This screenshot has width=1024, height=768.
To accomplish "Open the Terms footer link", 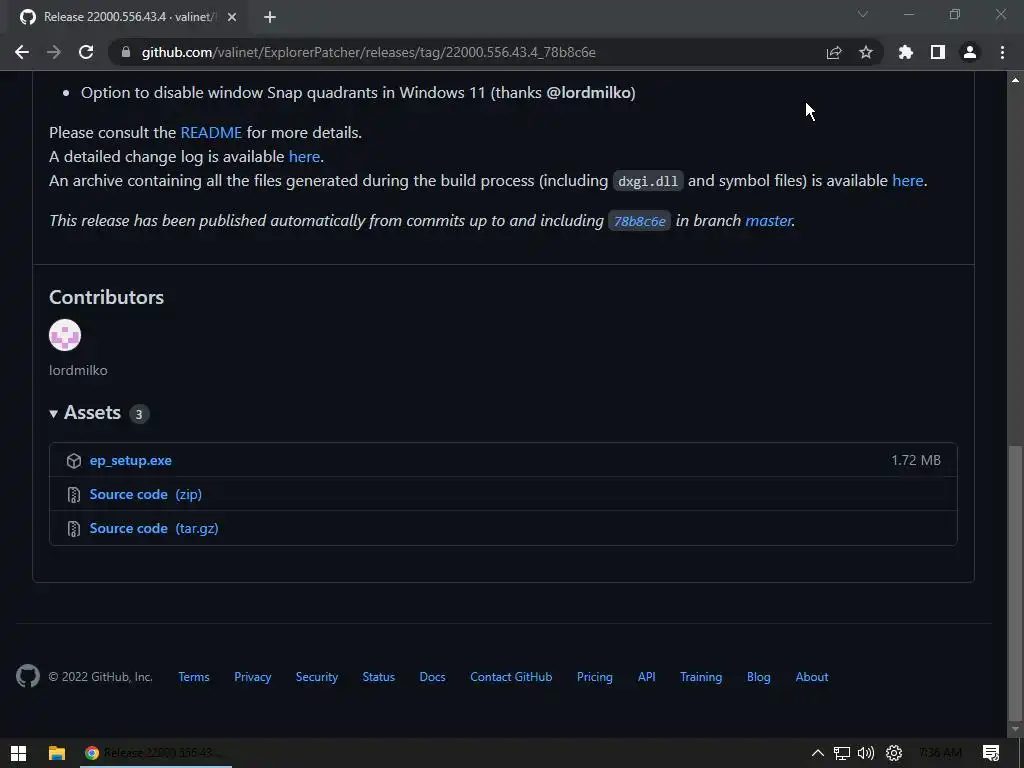I will (194, 677).
